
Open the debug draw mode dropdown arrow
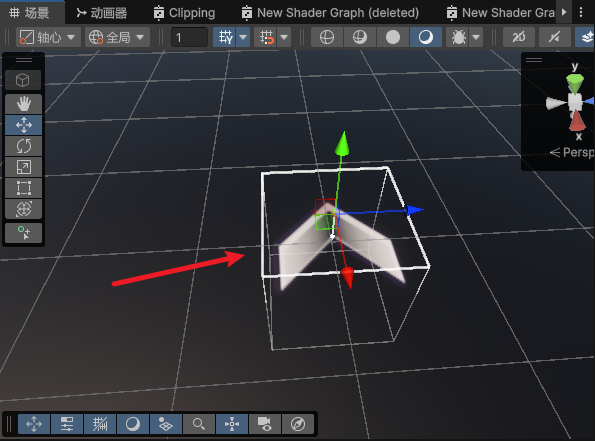pyautogui.click(x=476, y=37)
